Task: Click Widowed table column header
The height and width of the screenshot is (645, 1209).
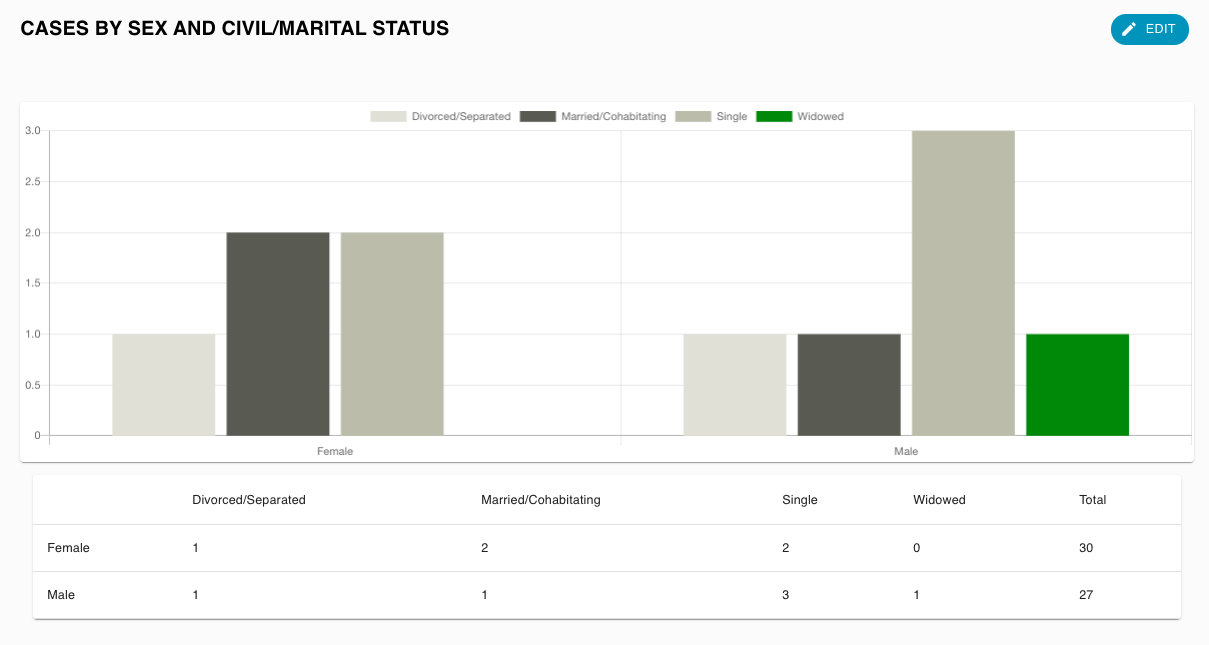Action: coord(939,500)
